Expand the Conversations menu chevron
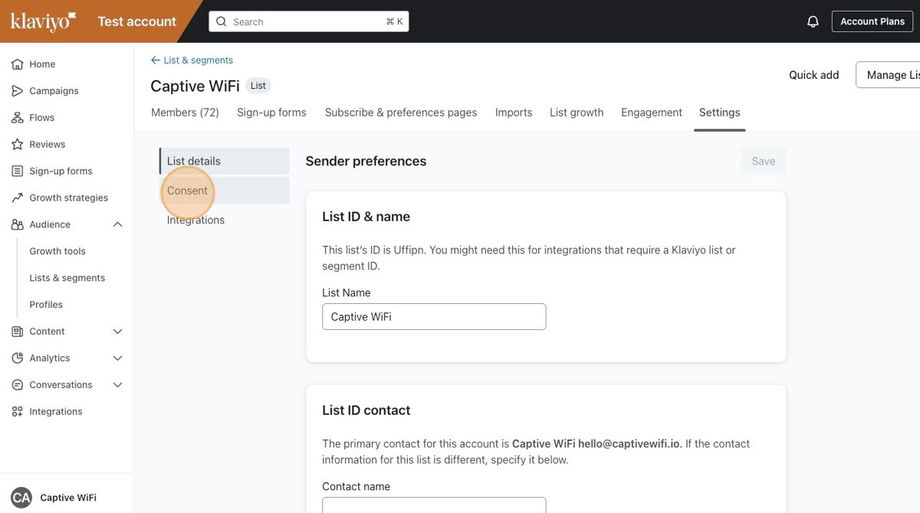Image resolution: width=920 pixels, height=513 pixels. 117,385
